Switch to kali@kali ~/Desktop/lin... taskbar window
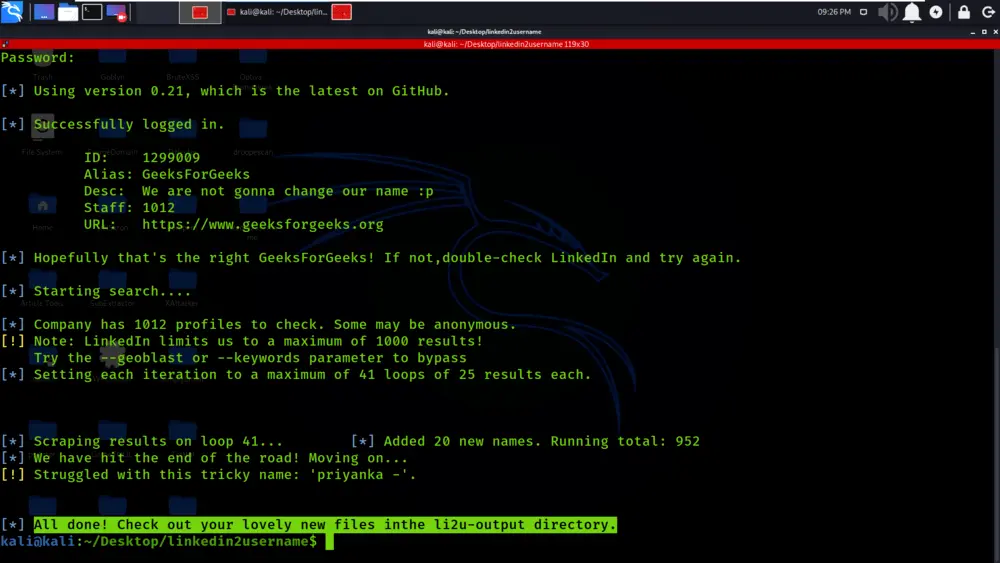Image resolution: width=1000 pixels, height=563 pixels. [x=277, y=12]
